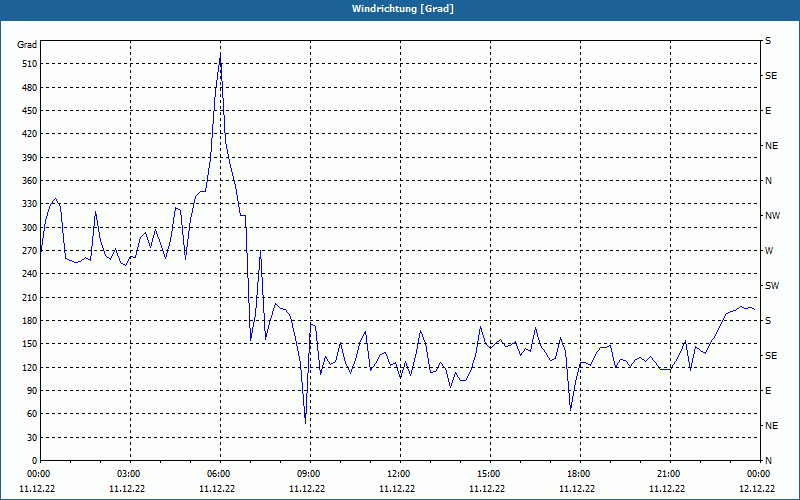This screenshot has width=800, height=500.
Task: Click the blue line's lowest dip before 09:00
Action: click(x=306, y=423)
